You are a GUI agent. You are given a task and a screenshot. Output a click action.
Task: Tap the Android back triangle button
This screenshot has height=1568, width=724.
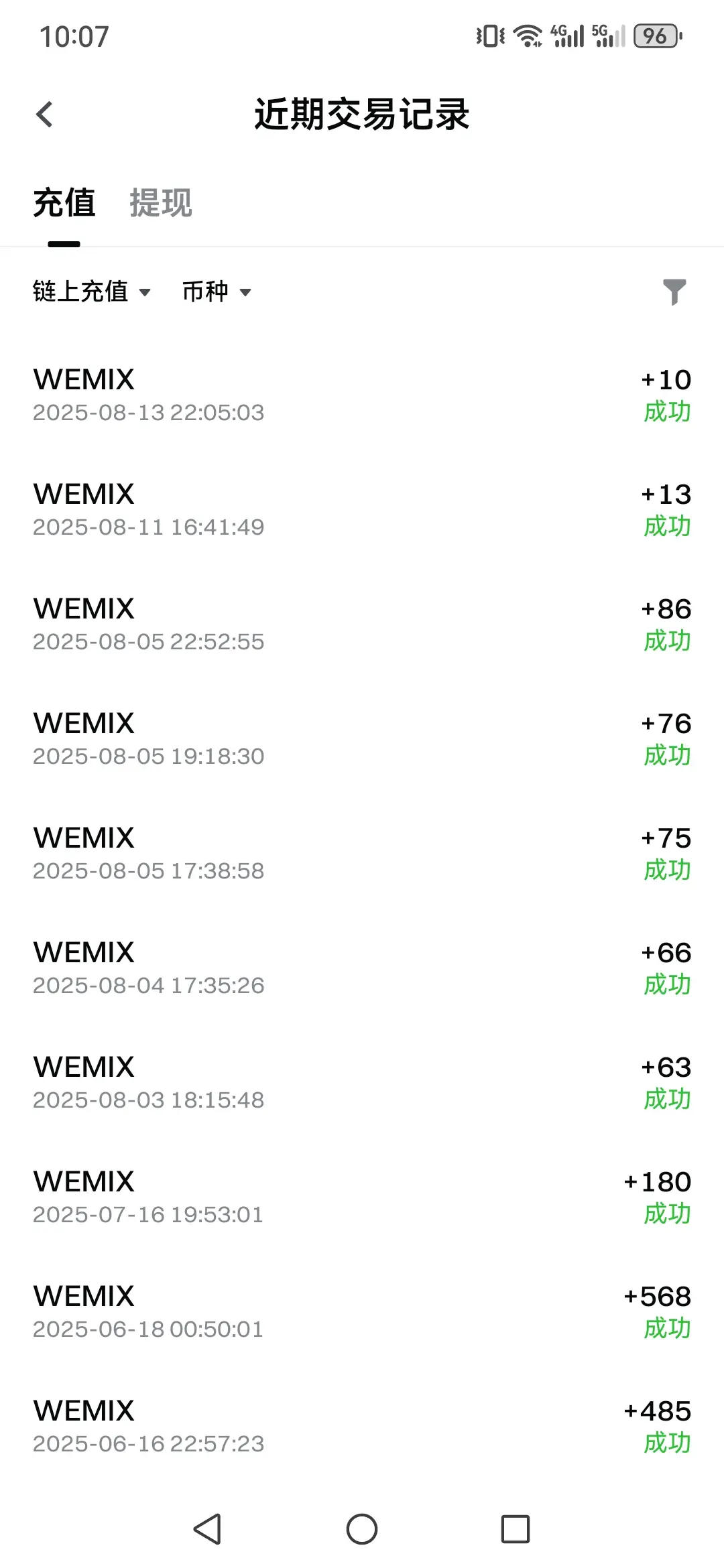pos(207,1529)
